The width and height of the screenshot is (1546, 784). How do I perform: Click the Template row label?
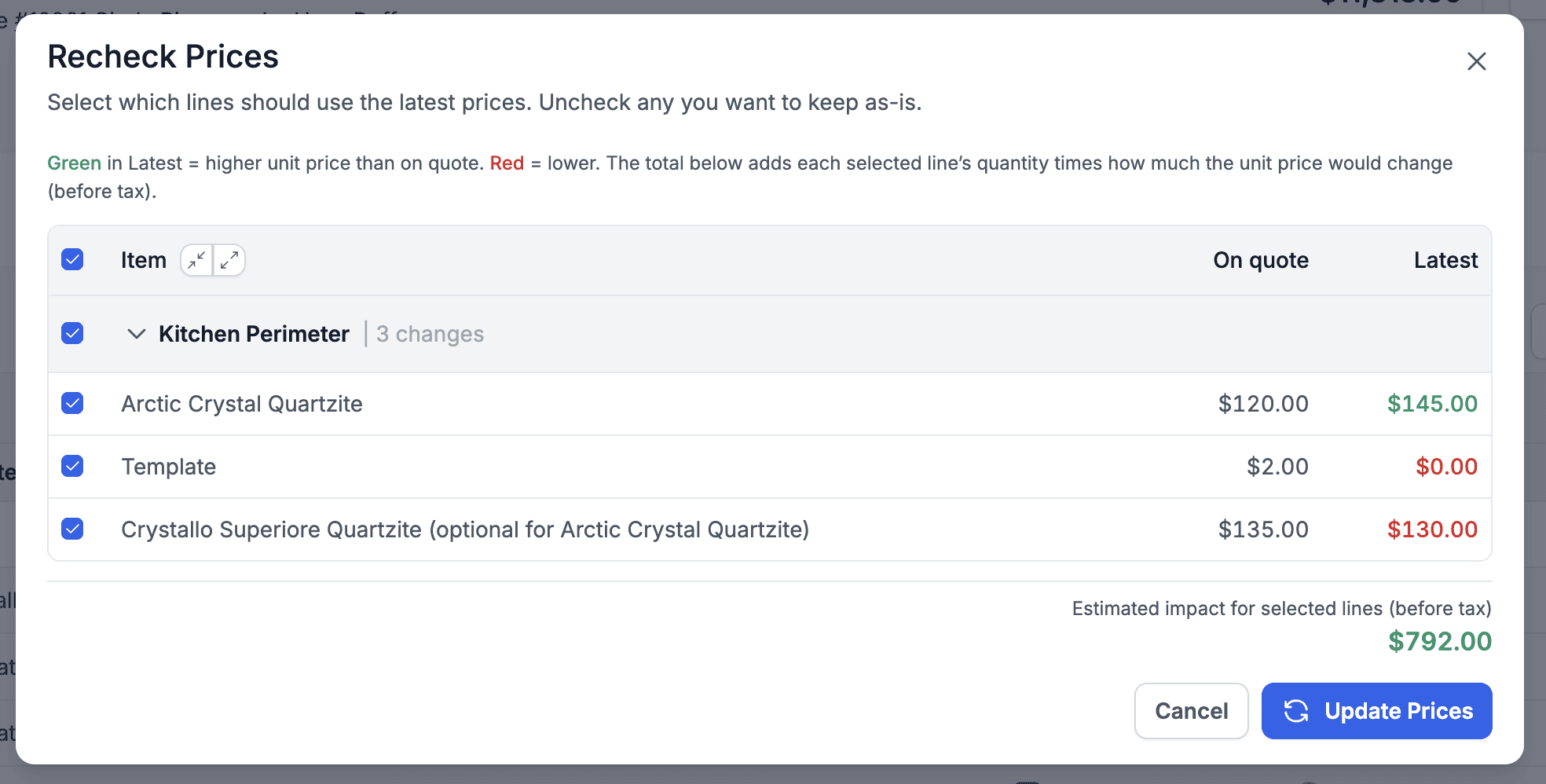pos(169,467)
